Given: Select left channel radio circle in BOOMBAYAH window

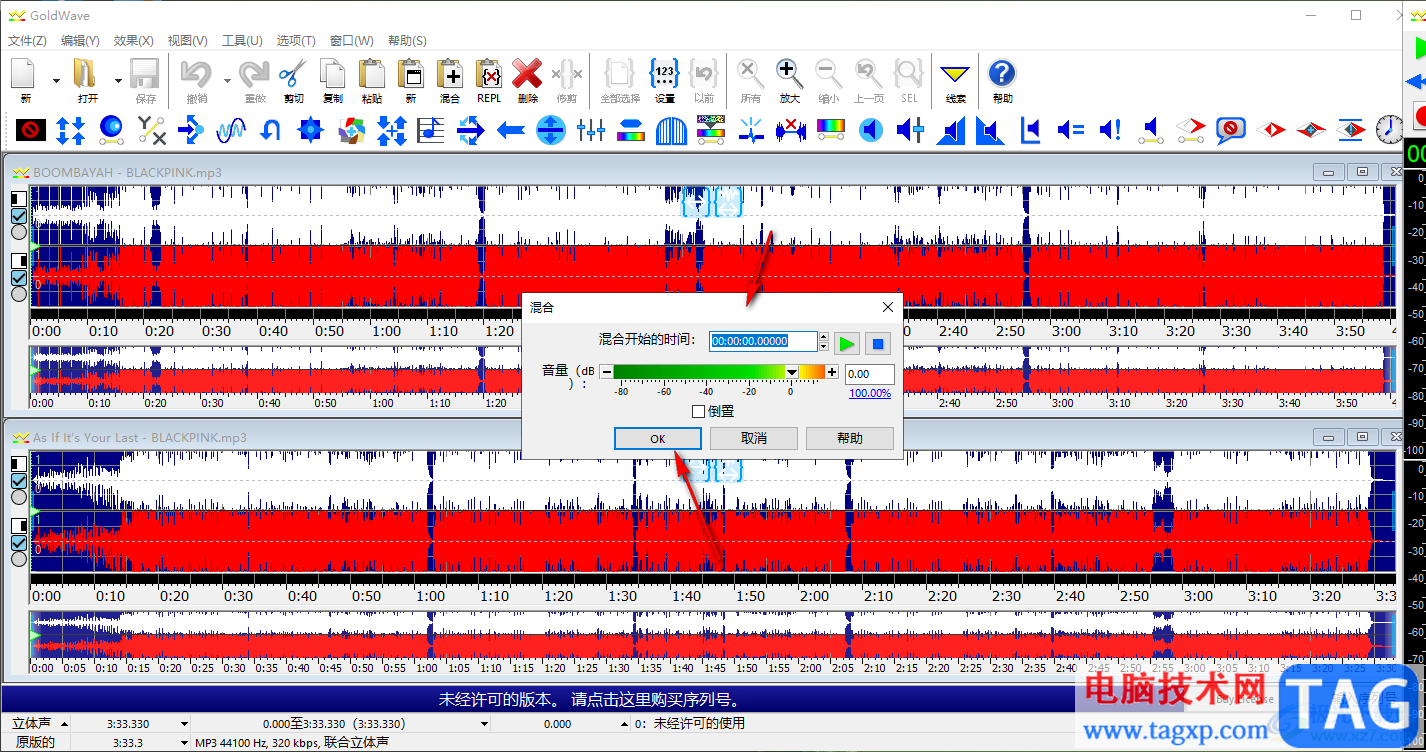Looking at the screenshot, I should pyautogui.click(x=19, y=232).
